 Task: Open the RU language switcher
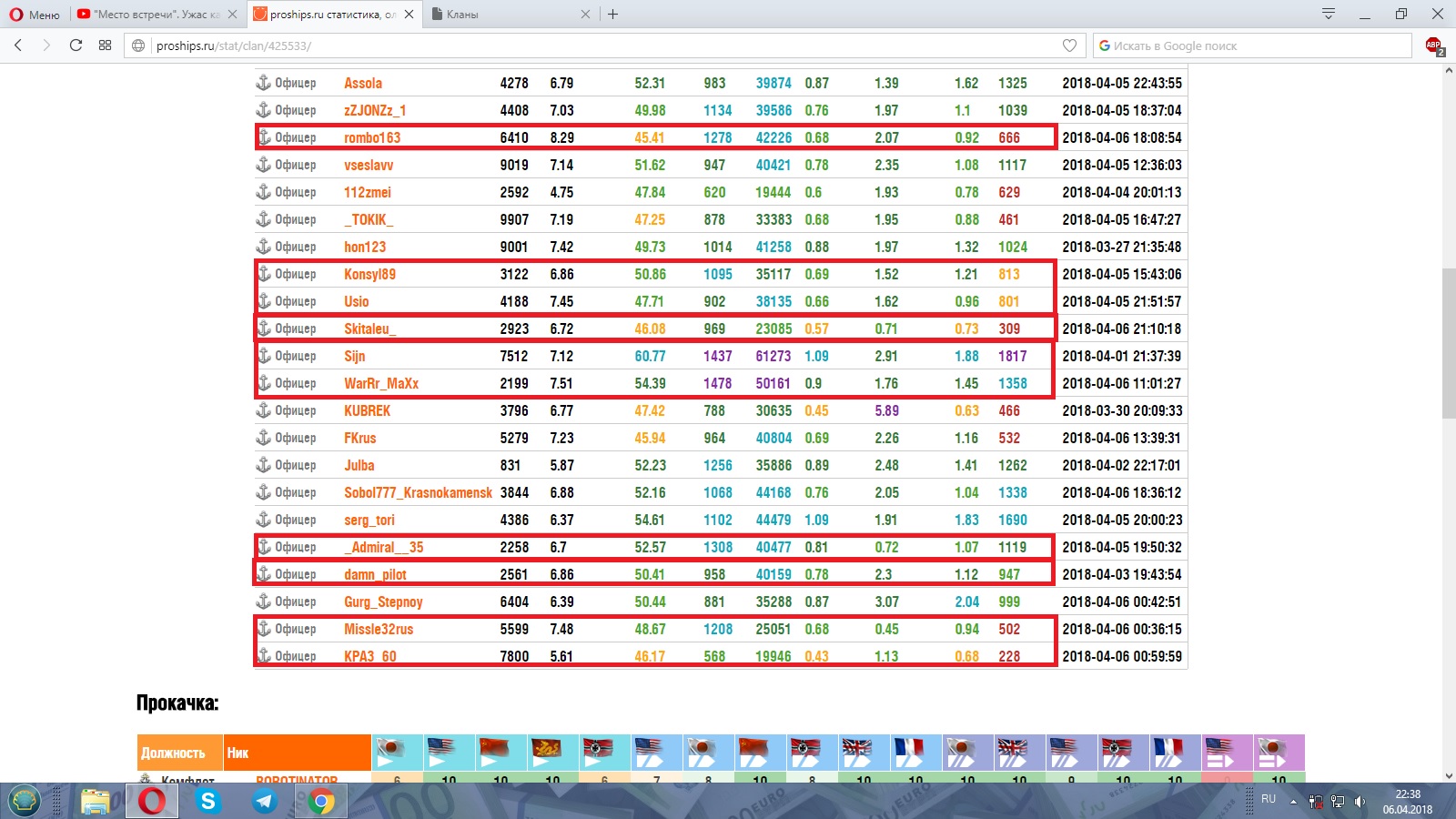pos(1269,799)
